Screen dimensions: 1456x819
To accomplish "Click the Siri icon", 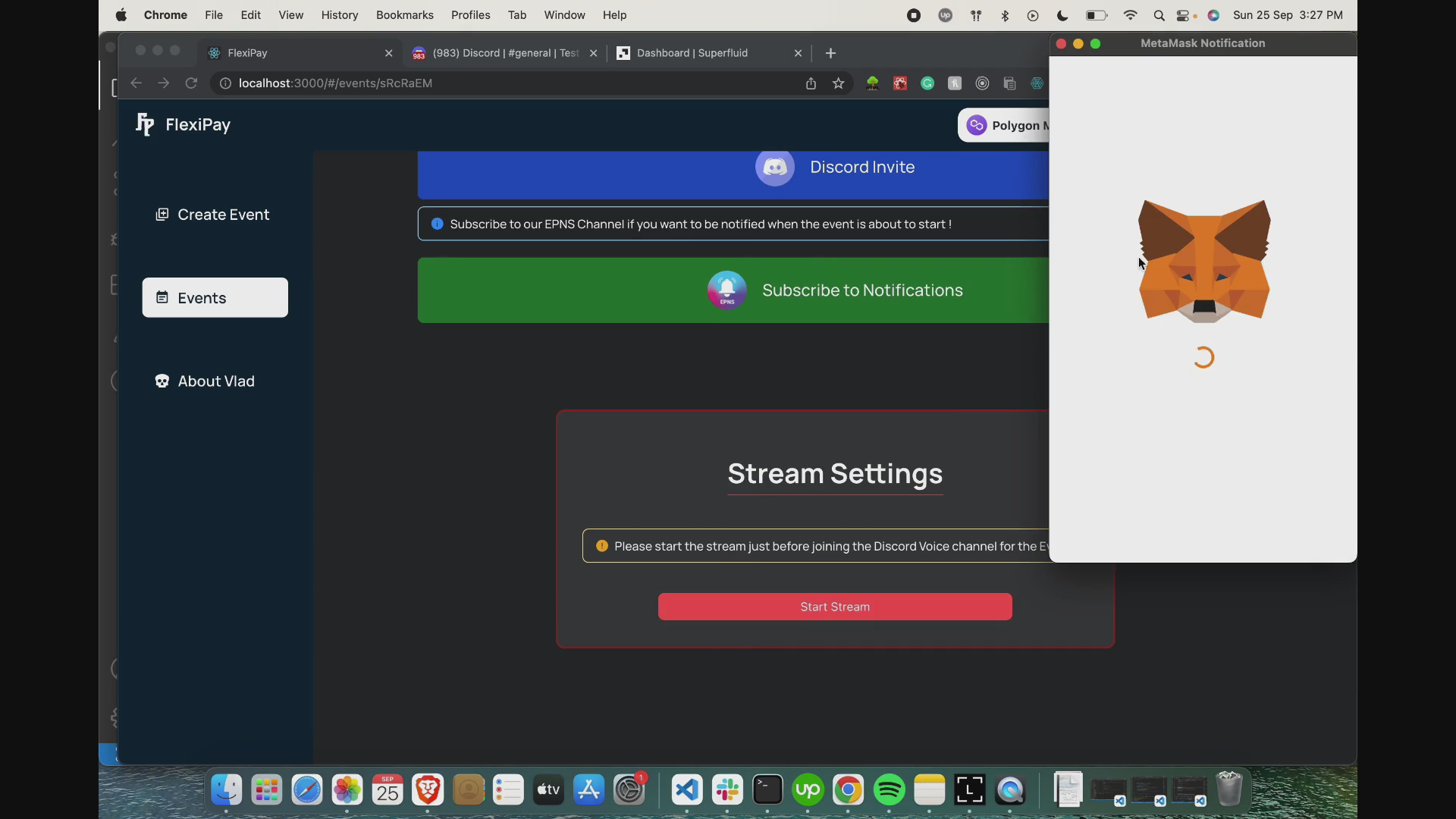I will coord(1213,15).
